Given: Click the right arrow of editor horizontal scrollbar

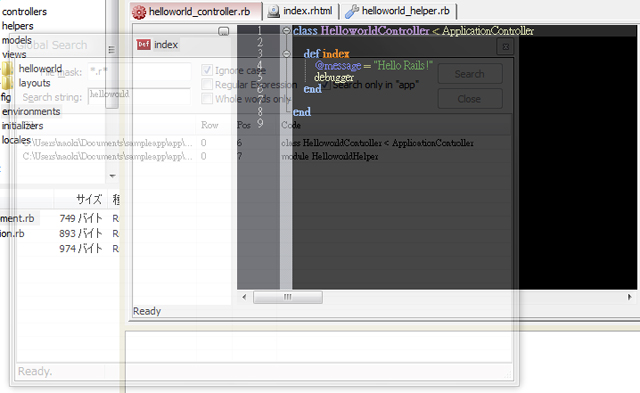Looking at the screenshot, I should click(629, 297).
